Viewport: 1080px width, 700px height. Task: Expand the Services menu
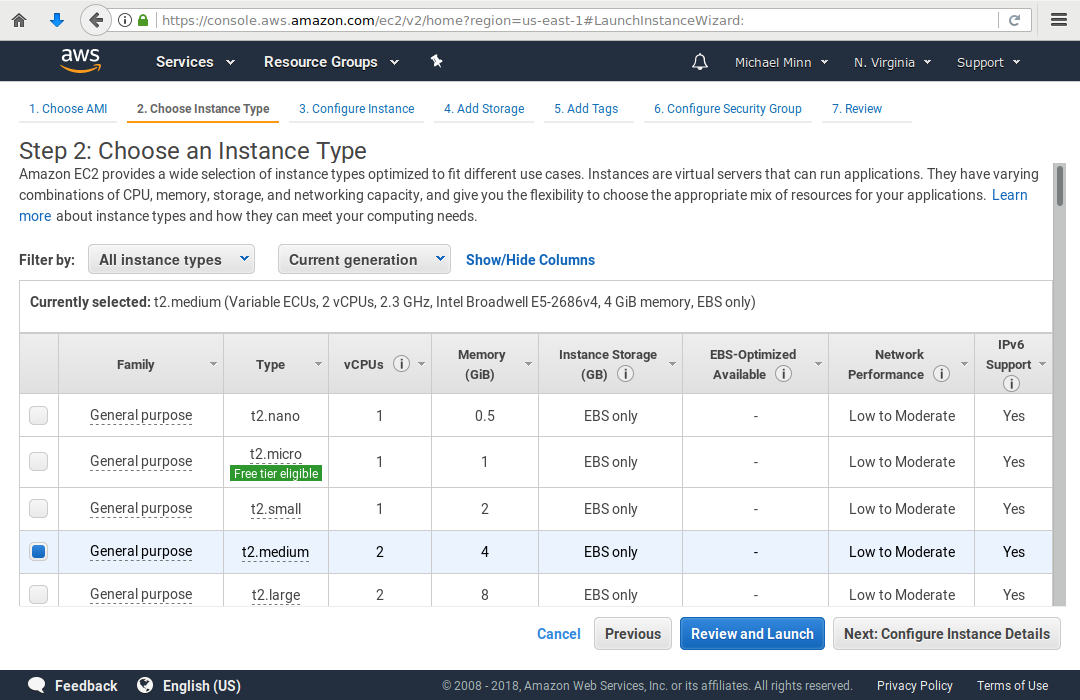[195, 62]
